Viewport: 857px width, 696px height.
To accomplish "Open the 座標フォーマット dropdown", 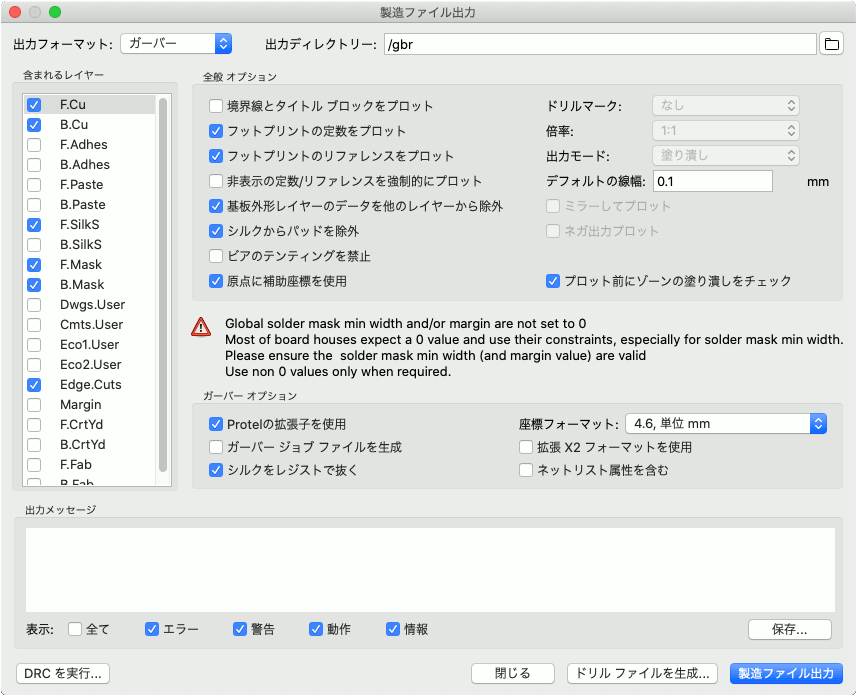I will 726,424.
